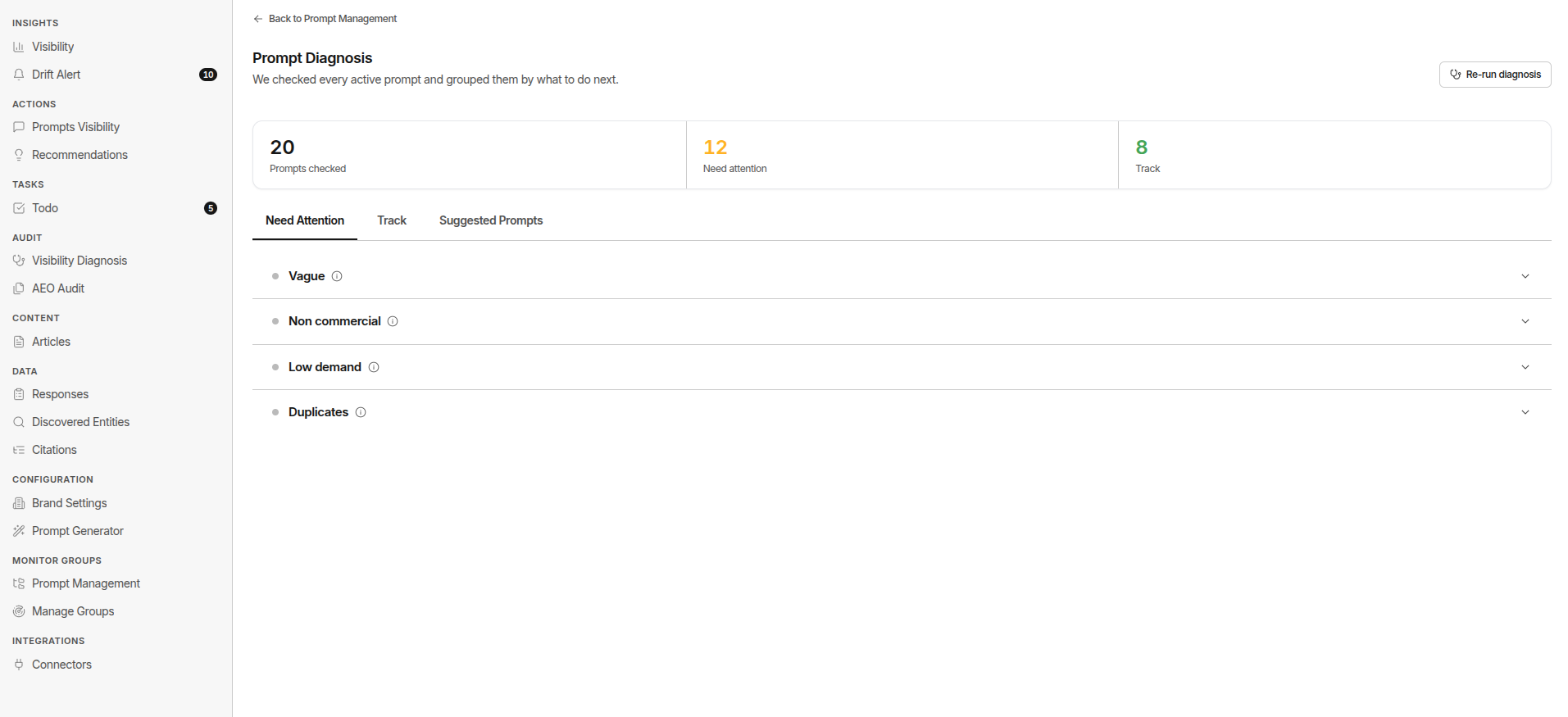
Task: Open the Todo item with badge 5
Action: pos(116,208)
